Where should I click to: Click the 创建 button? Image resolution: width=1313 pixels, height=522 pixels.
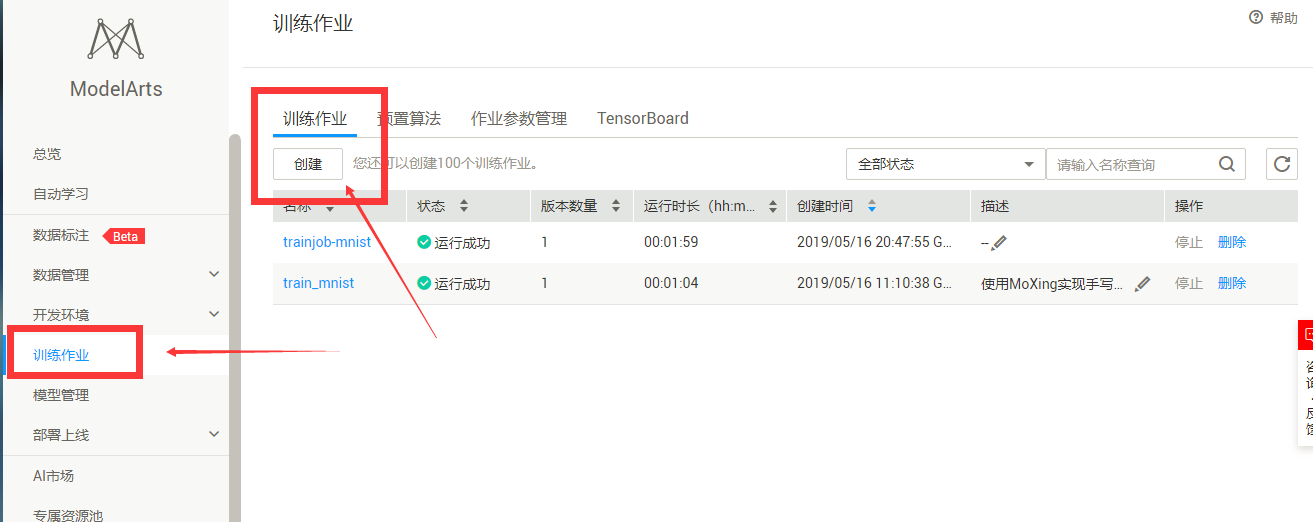[x=308, y=164]
